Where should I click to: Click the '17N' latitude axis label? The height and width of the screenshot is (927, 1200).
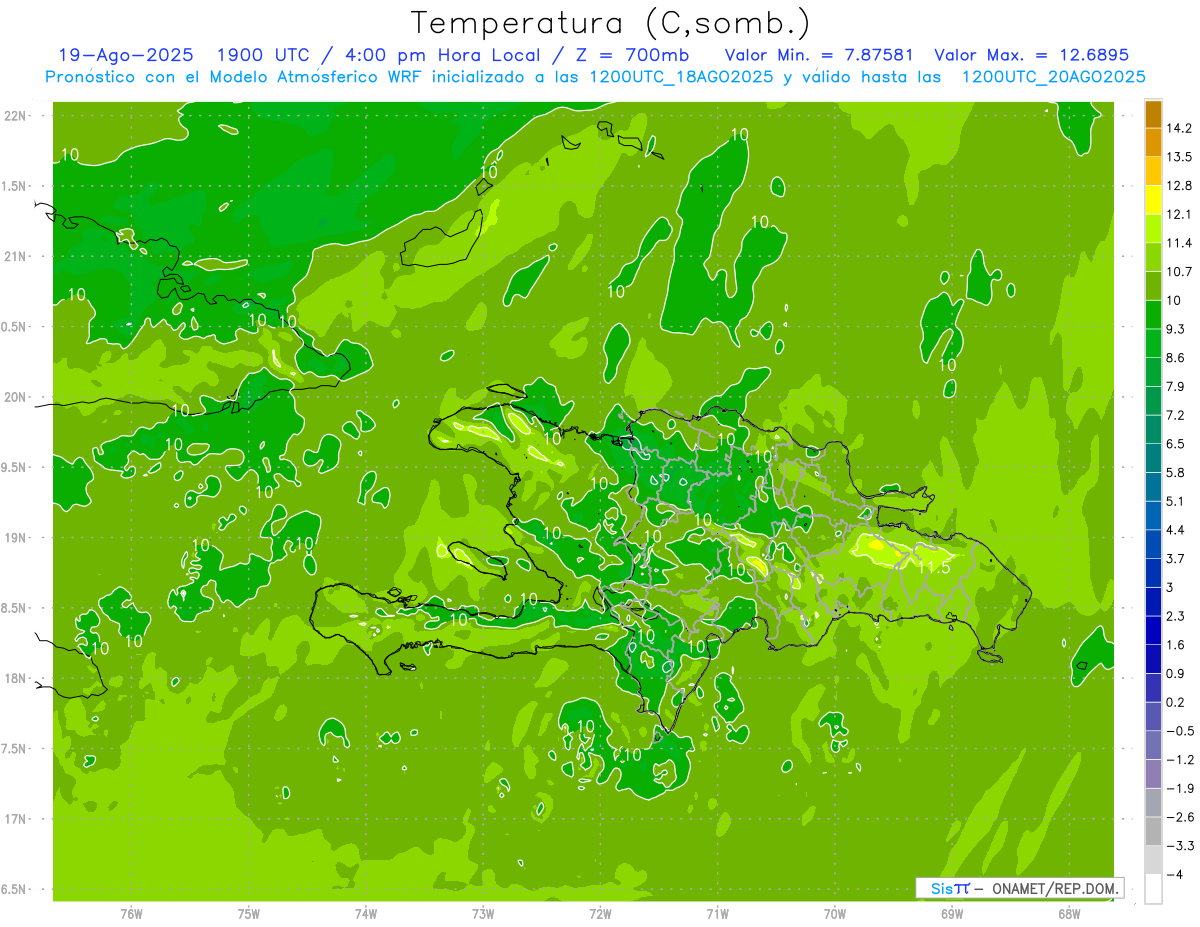tap(14, 819)
